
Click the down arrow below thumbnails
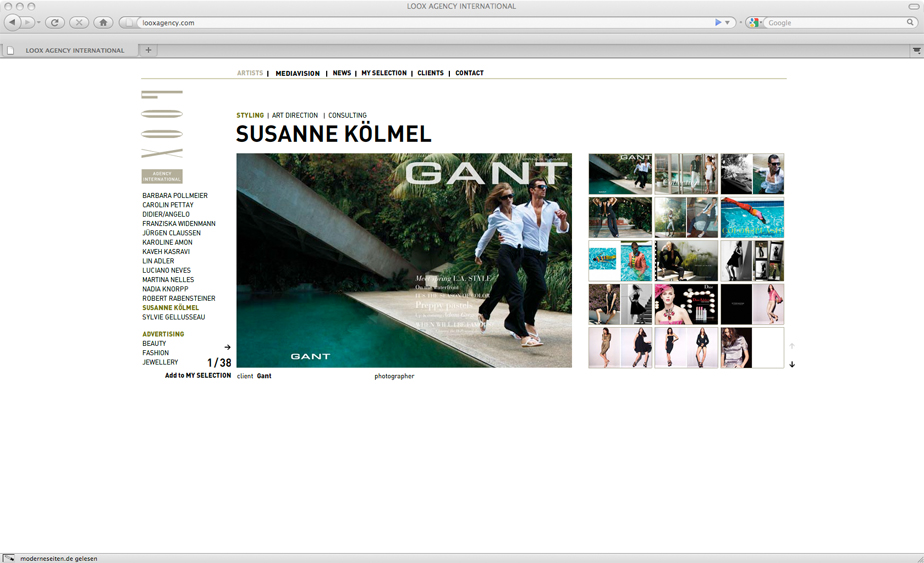pyautogui.click(x=792, y=364)
